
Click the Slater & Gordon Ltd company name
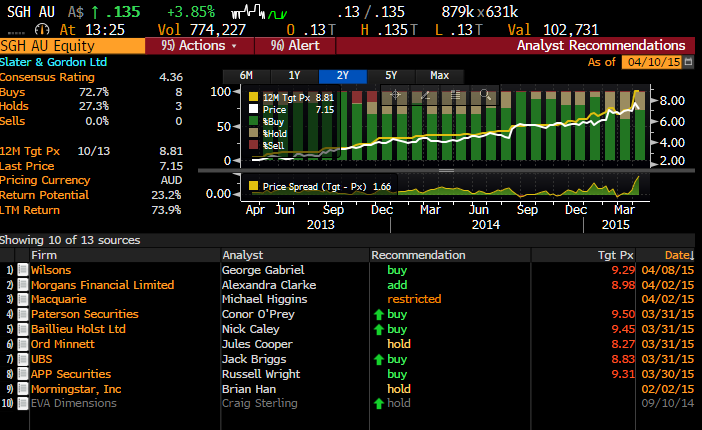tap(53, 62)
